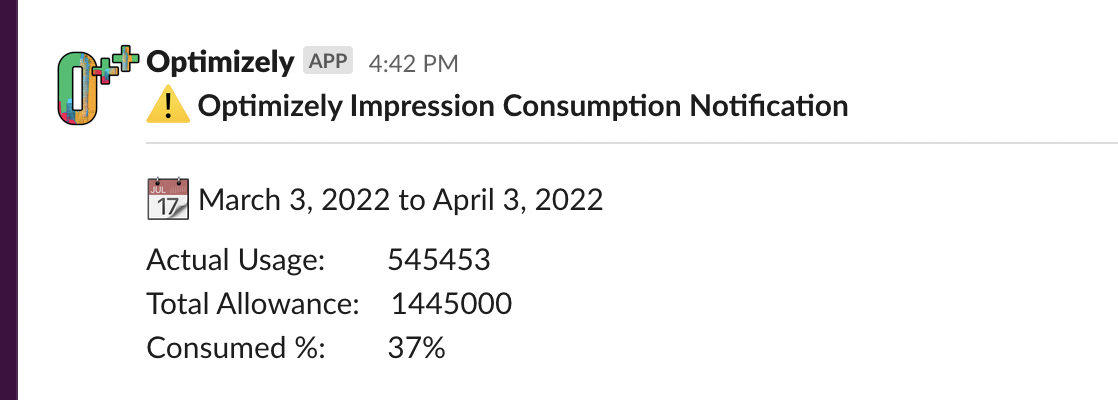Select the actual usage value 545453
The width and height of the screenshot is (1118, 400).
point(438,261)
